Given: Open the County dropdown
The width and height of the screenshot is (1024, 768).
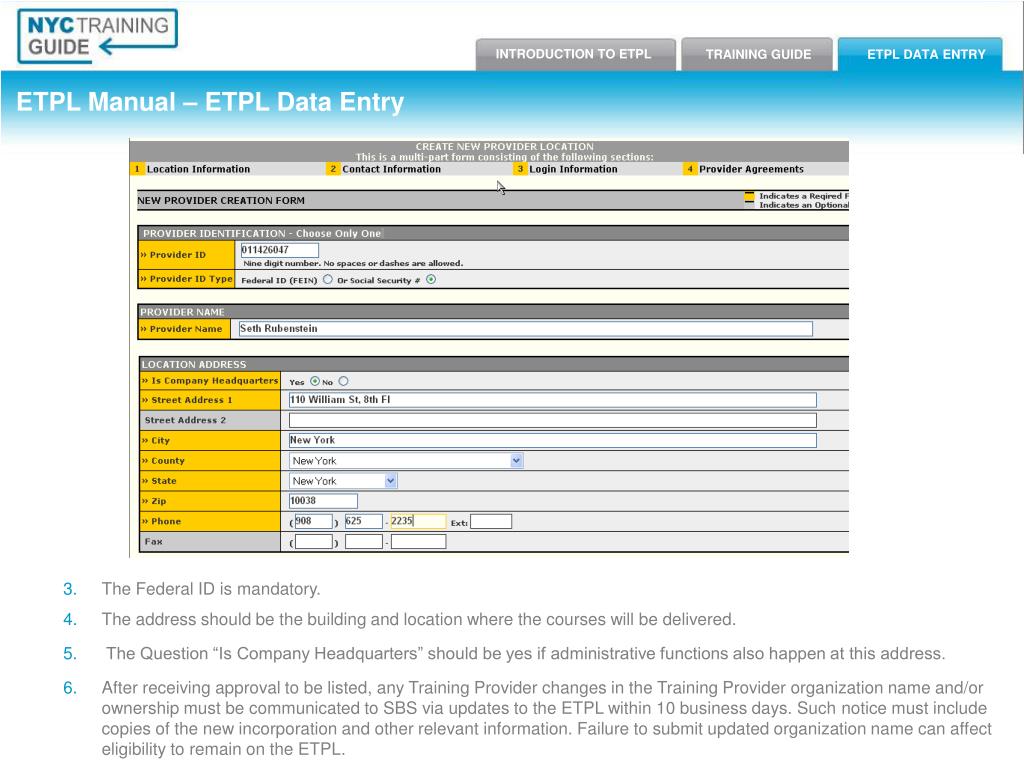Looking at the screenshot, I should pyautogui.click(x=406, y=461).
